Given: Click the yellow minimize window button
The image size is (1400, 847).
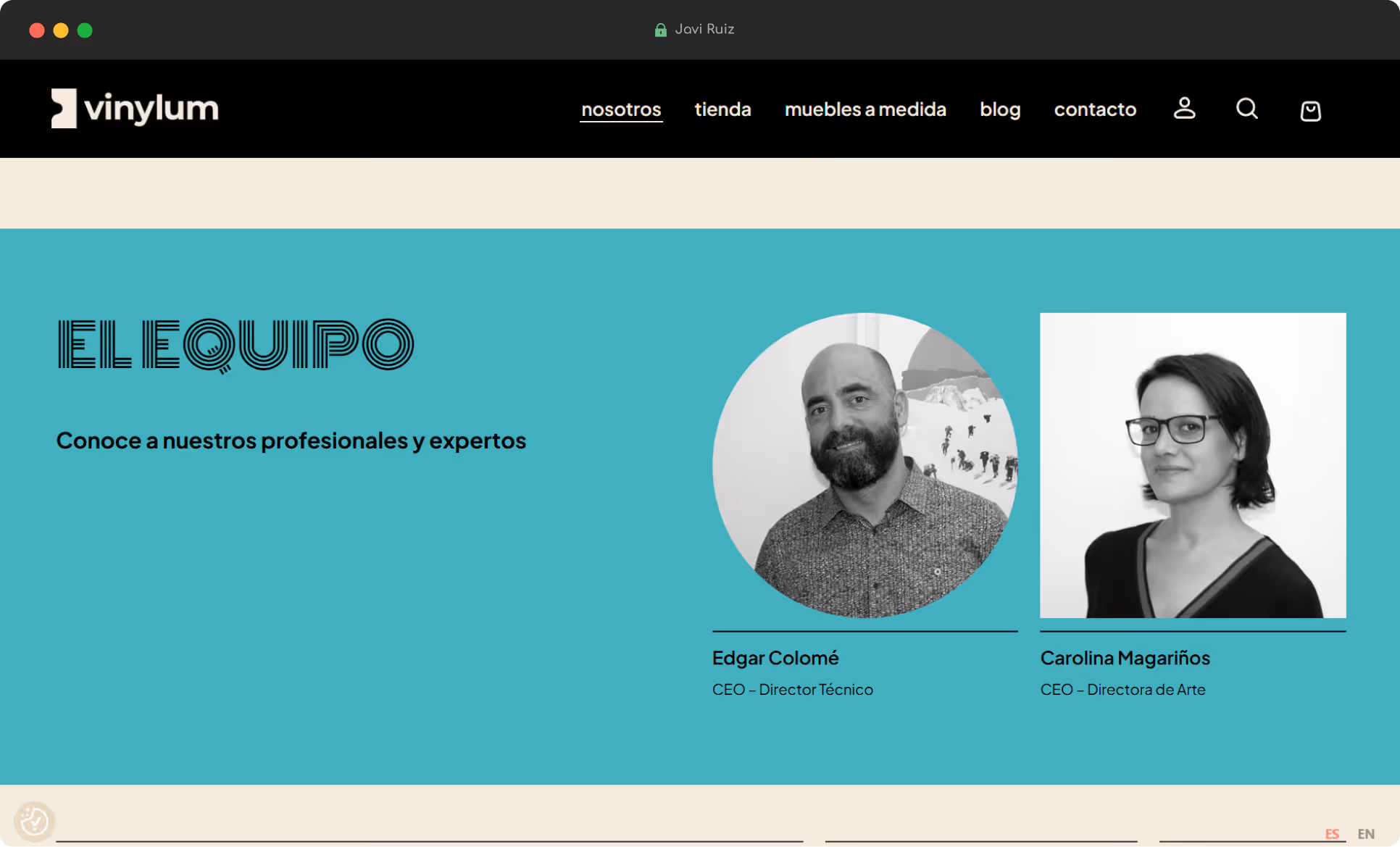Looking at the screenshot, I should (x=61, y=30).
